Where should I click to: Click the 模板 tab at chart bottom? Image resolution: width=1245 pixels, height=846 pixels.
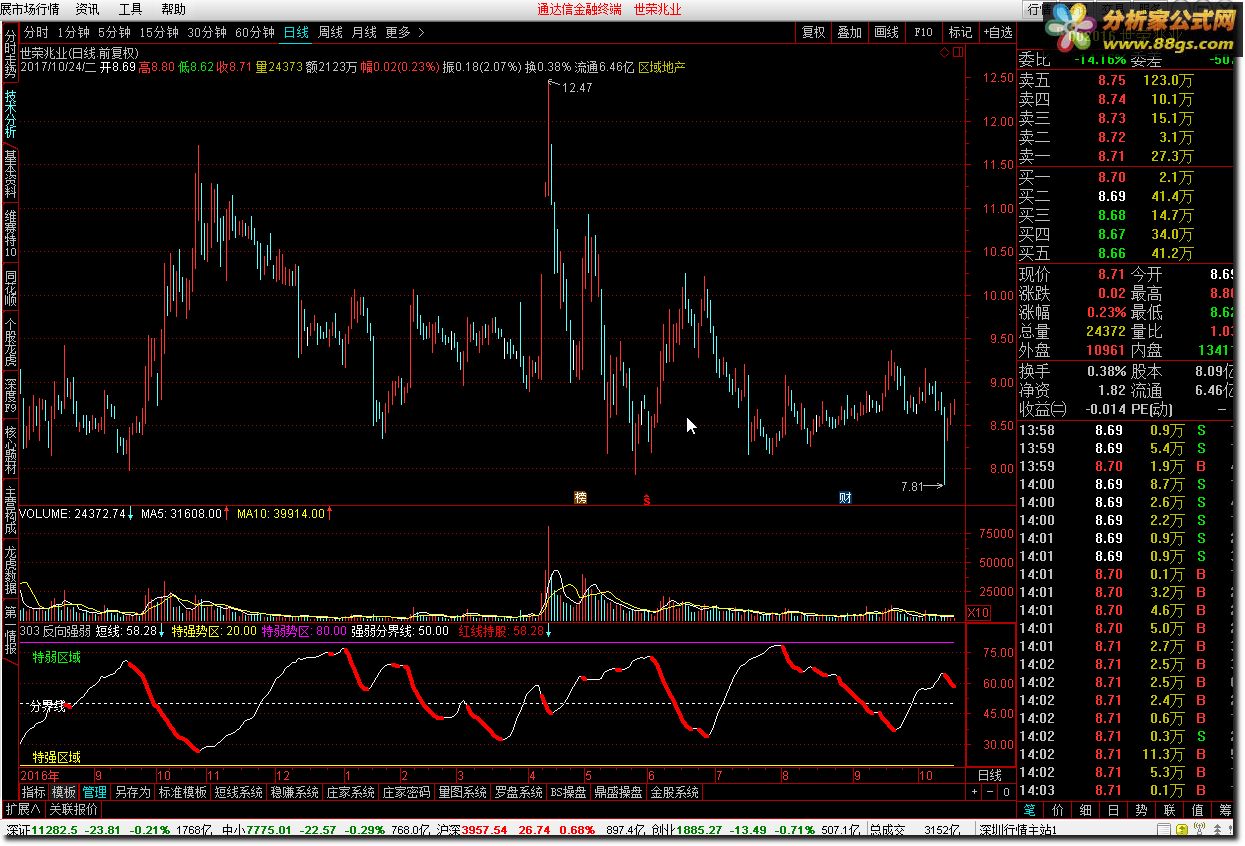coord(64,792)
